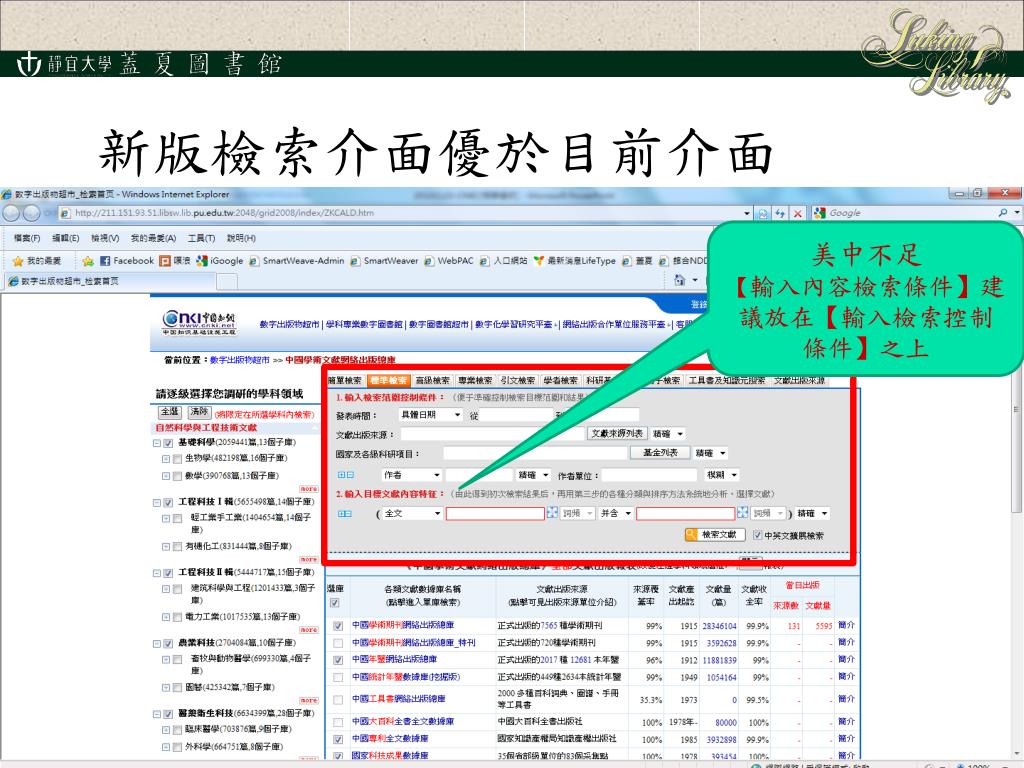Image resolution: width=1024 pixels, height=768 pixels.
Task: Click the compatibility view icon near address bar
Action: click(x=761, y=214)
